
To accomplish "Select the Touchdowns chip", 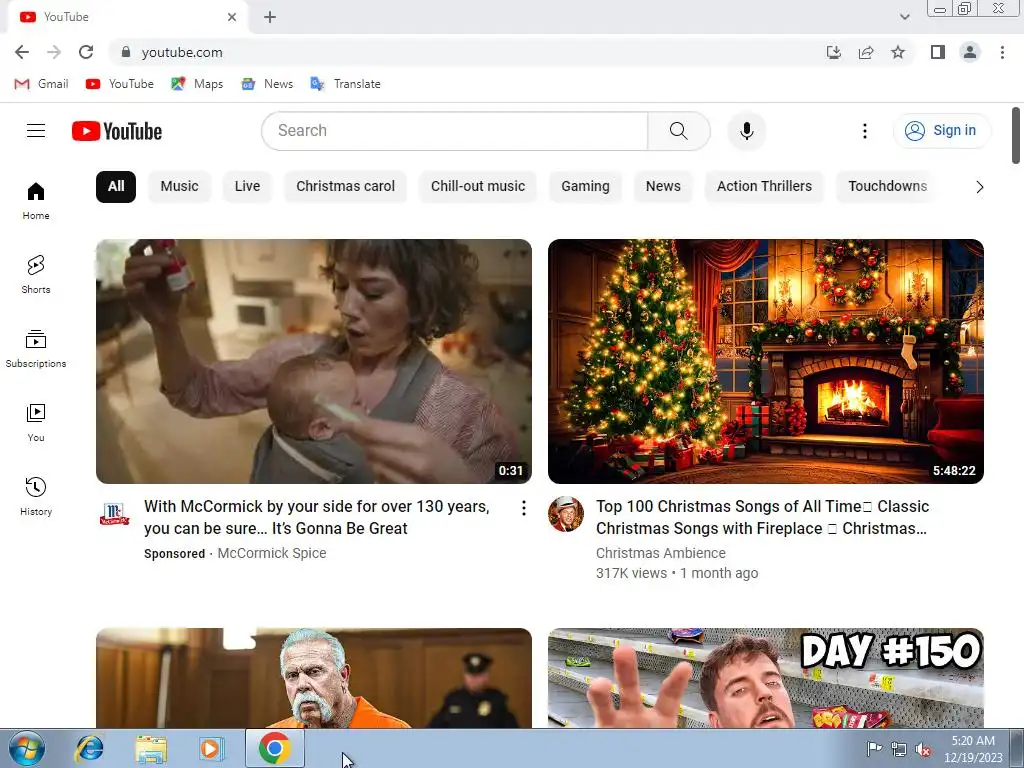I will pos(887,187).
